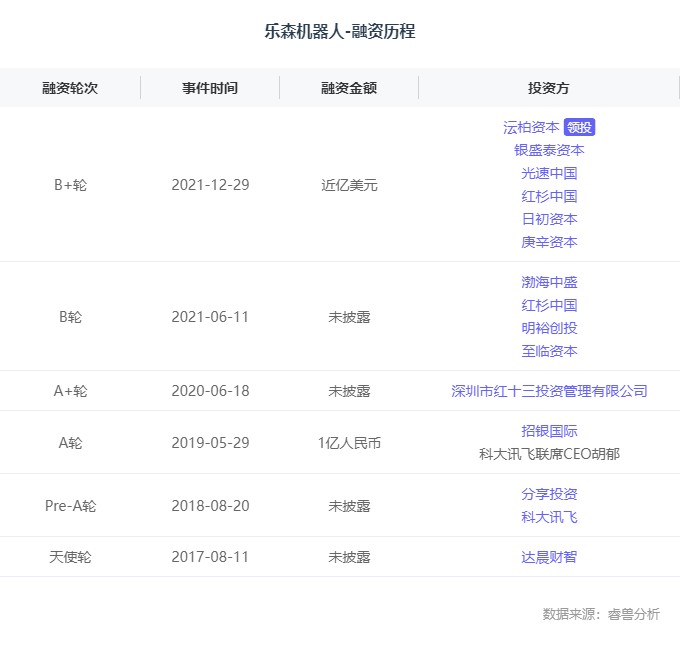The image size is (680, 650).
Task: Click the 融资轮次 column header
Action: (70, 88)
